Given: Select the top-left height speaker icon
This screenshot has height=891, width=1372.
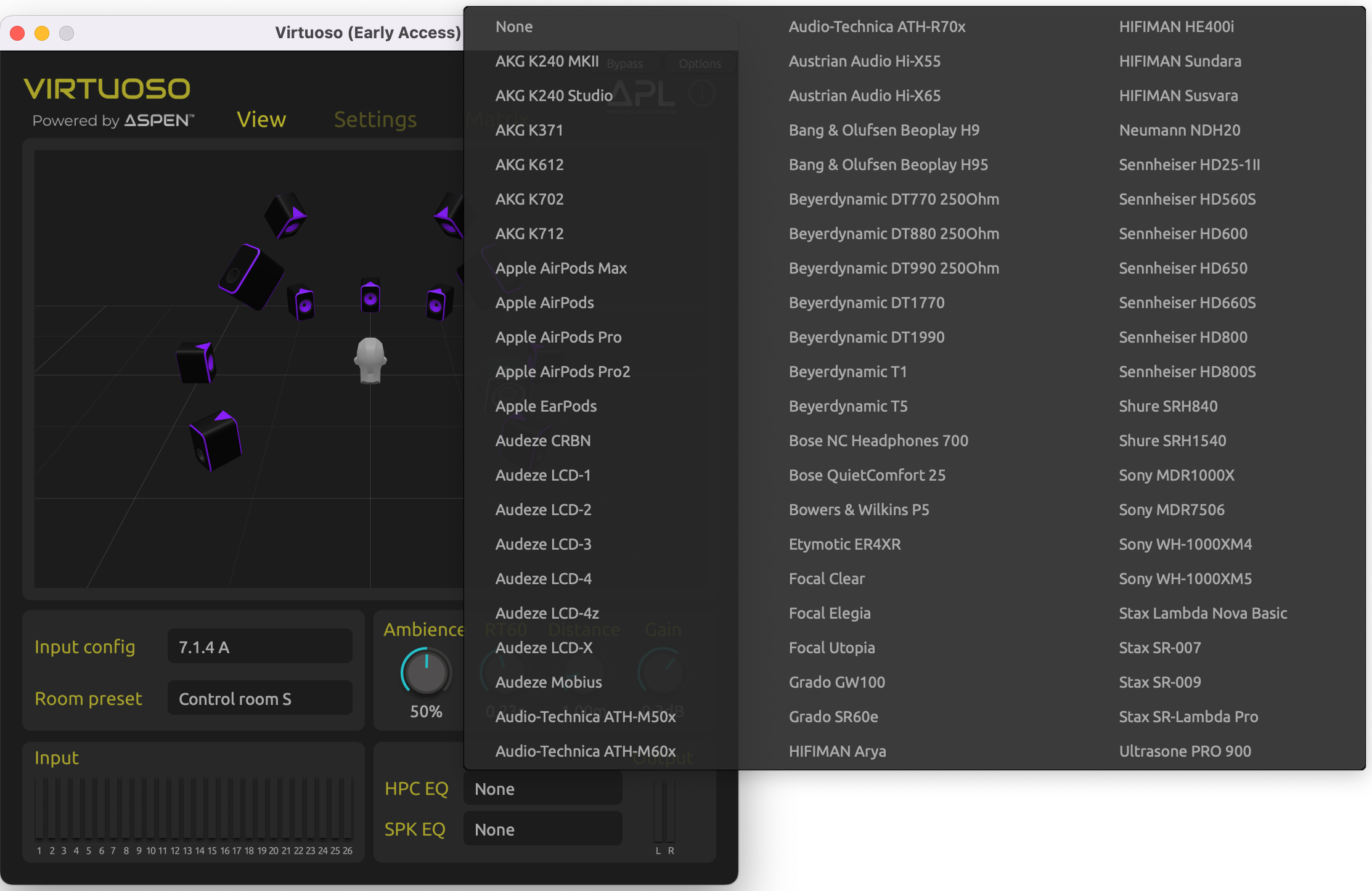Looking at the screenshot, I should coord(285,215).
